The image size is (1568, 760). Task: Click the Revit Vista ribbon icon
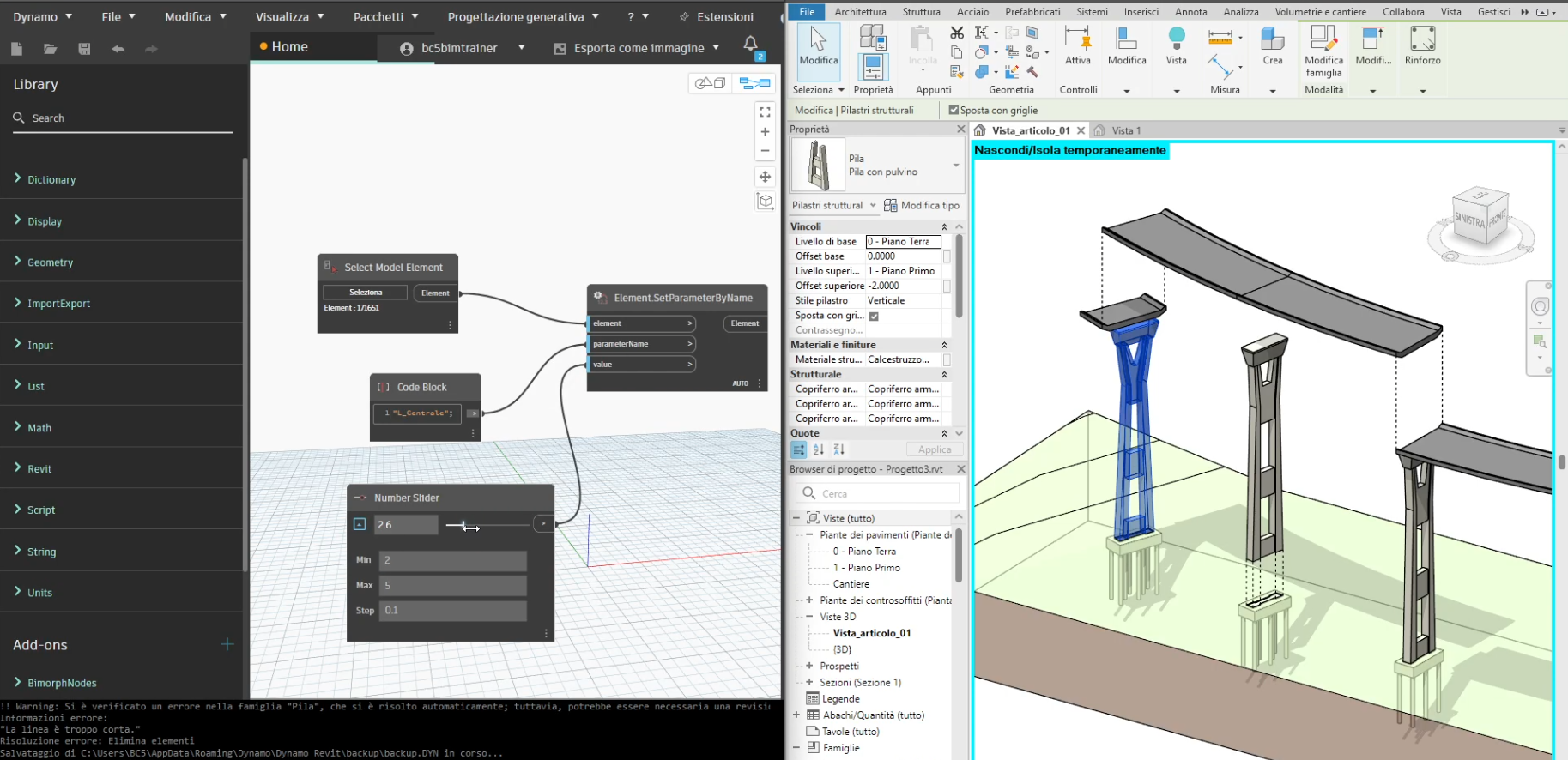click(1177, 46)
